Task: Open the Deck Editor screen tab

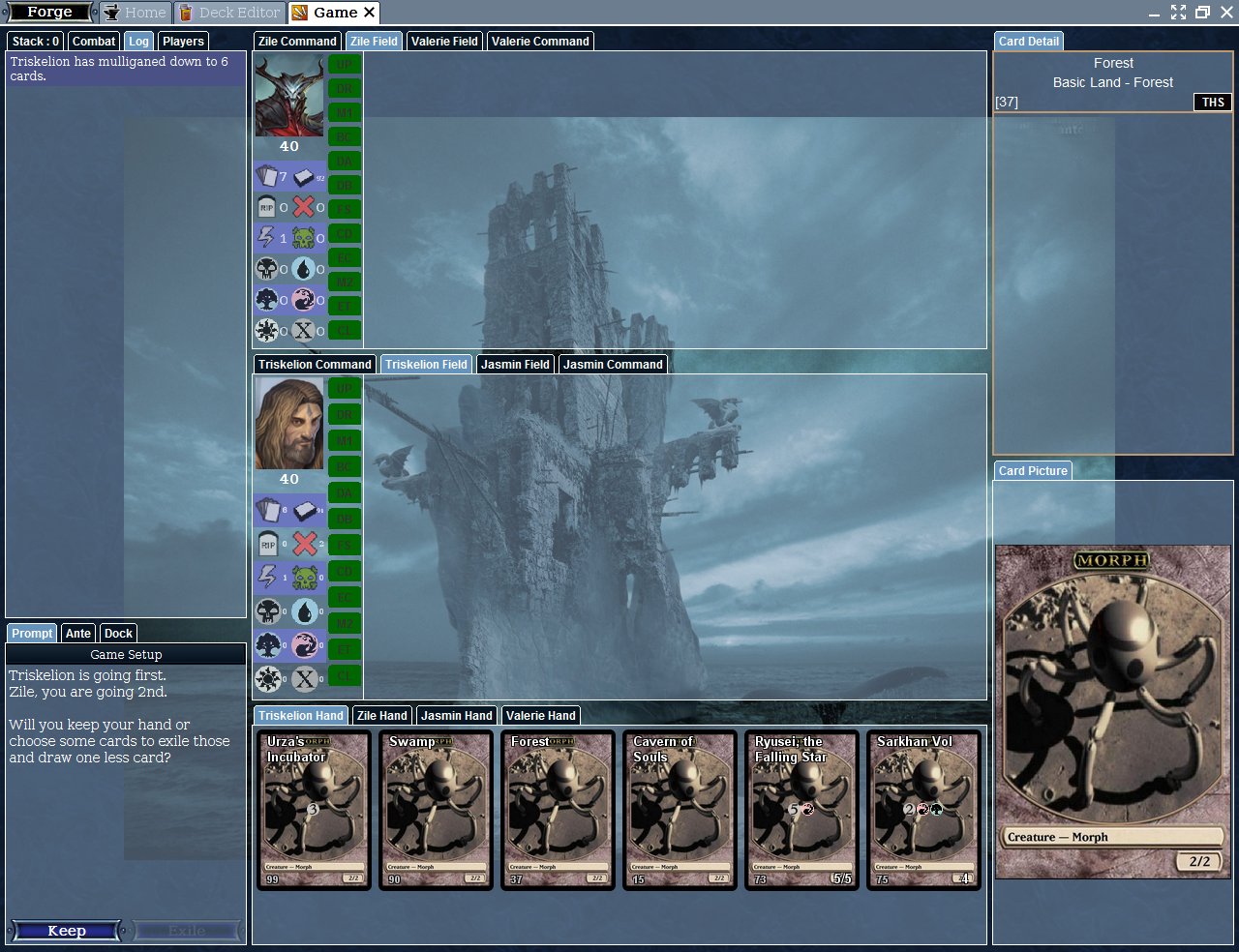Action: point(229,13)
